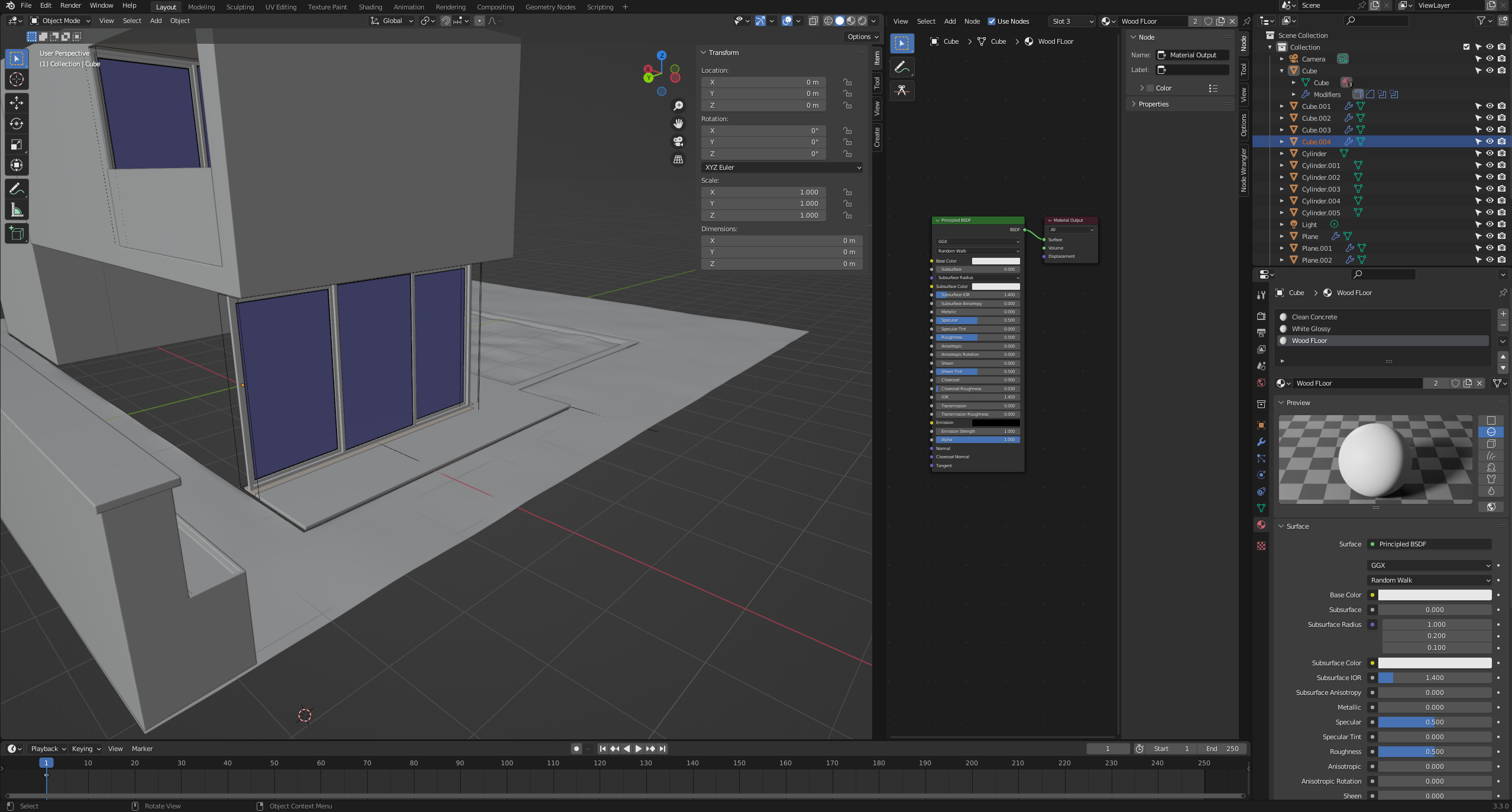This screenshot has width=1512, height=812.
Task: Open the Playback popover in timeline
Action: click(x=48, y=749)
